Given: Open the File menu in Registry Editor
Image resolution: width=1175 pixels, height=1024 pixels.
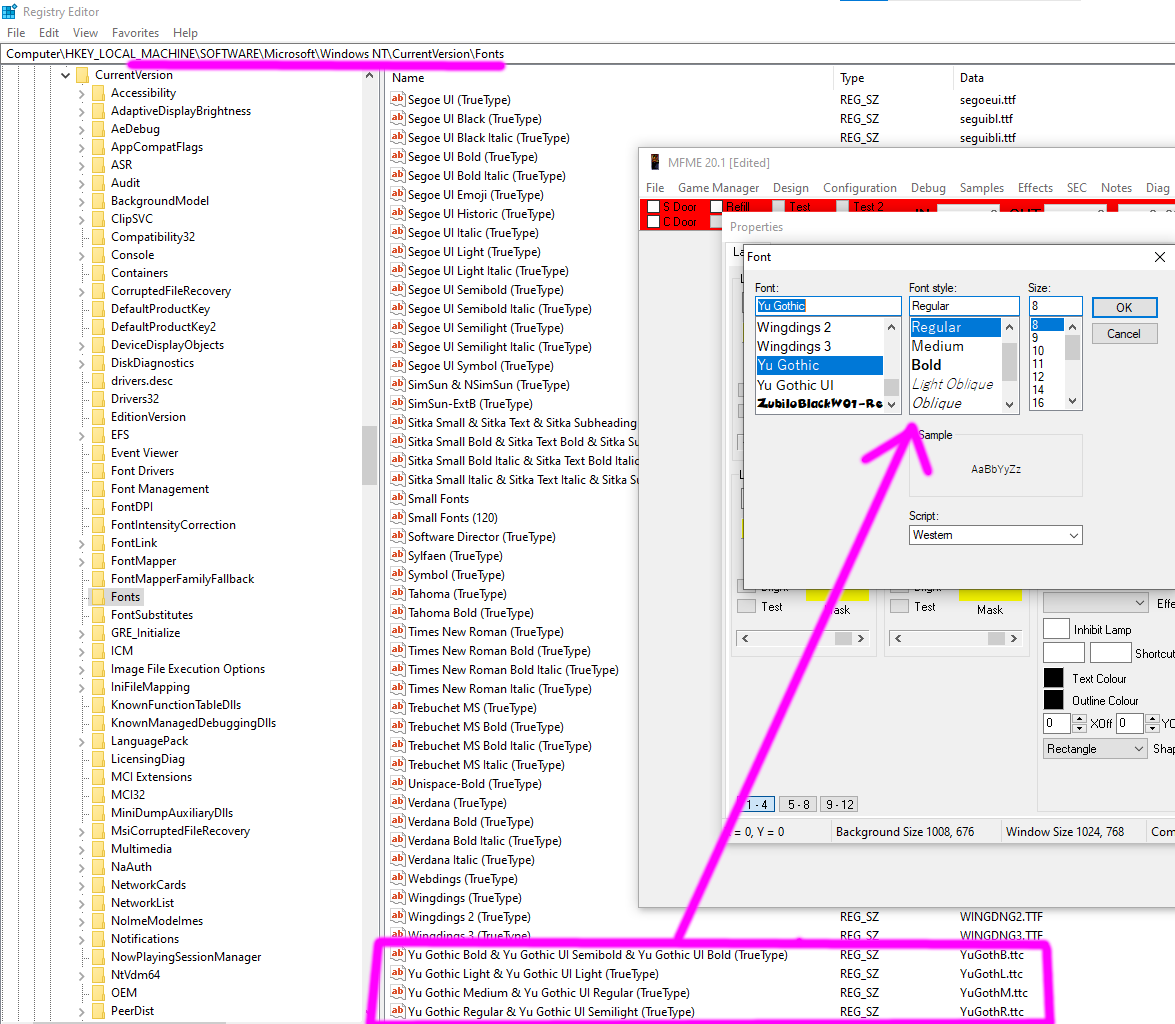Looking at the screenshot, I should tap(16, 33).
